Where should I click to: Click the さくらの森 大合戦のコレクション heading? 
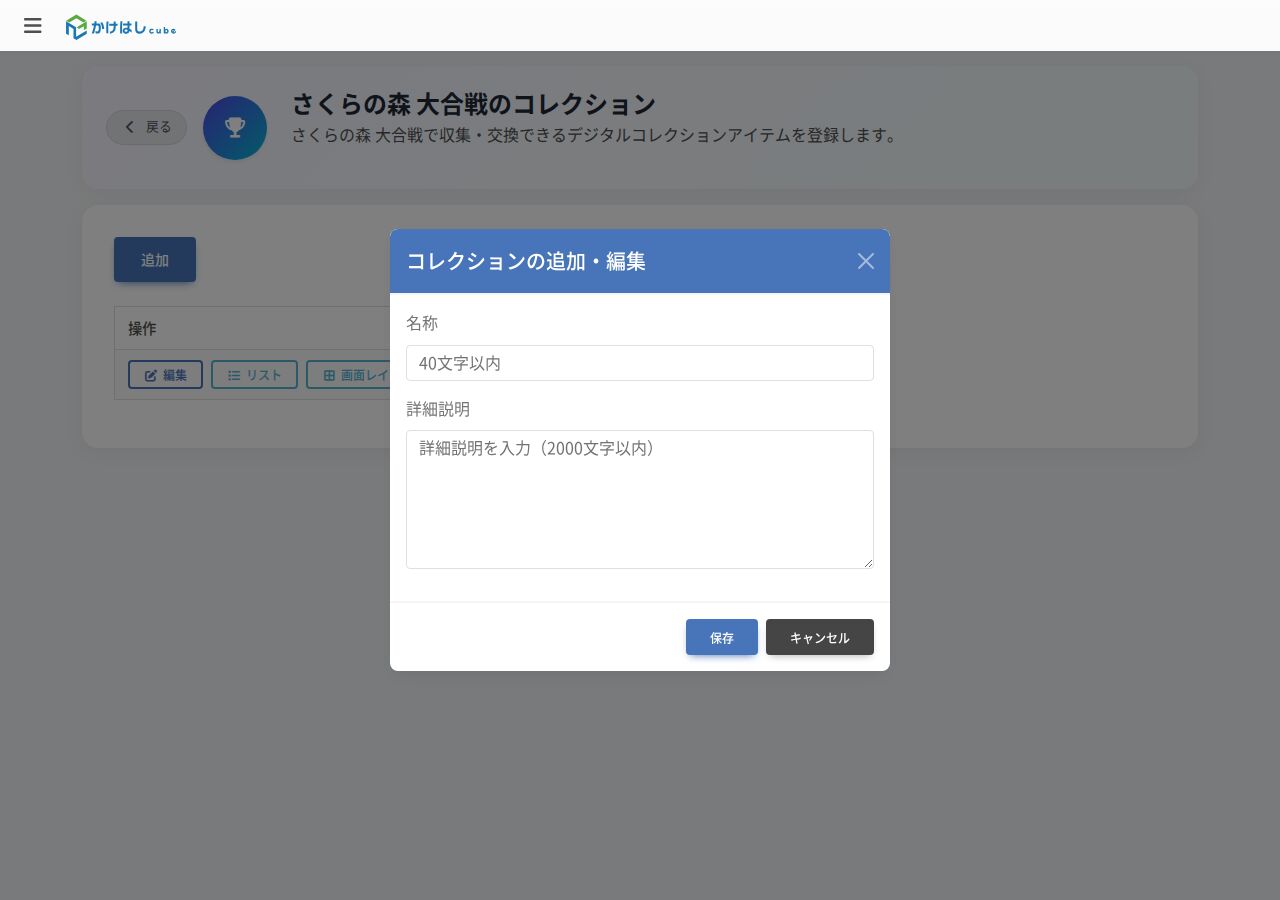click(474, 103)
